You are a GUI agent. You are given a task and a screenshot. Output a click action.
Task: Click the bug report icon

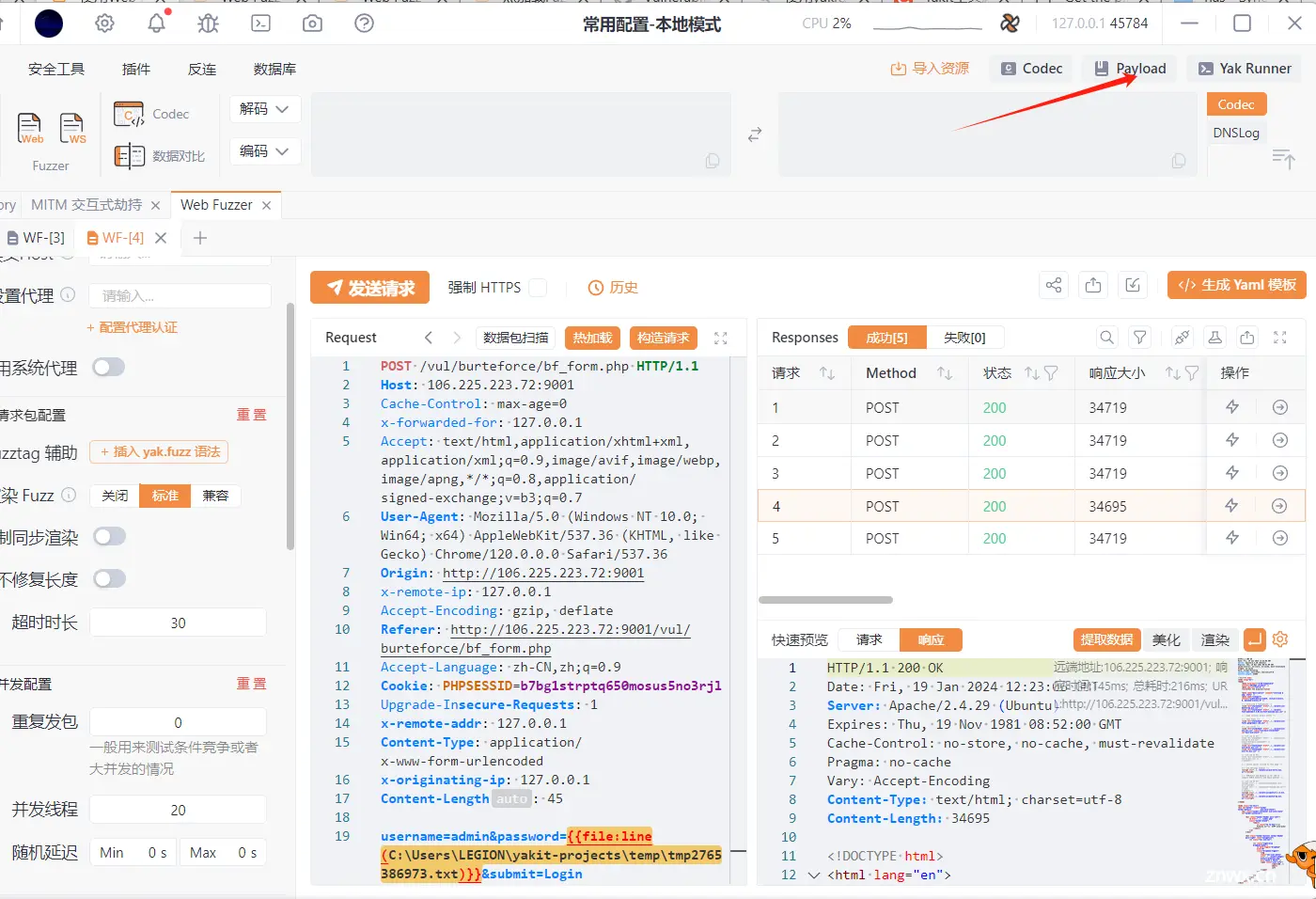209,24
